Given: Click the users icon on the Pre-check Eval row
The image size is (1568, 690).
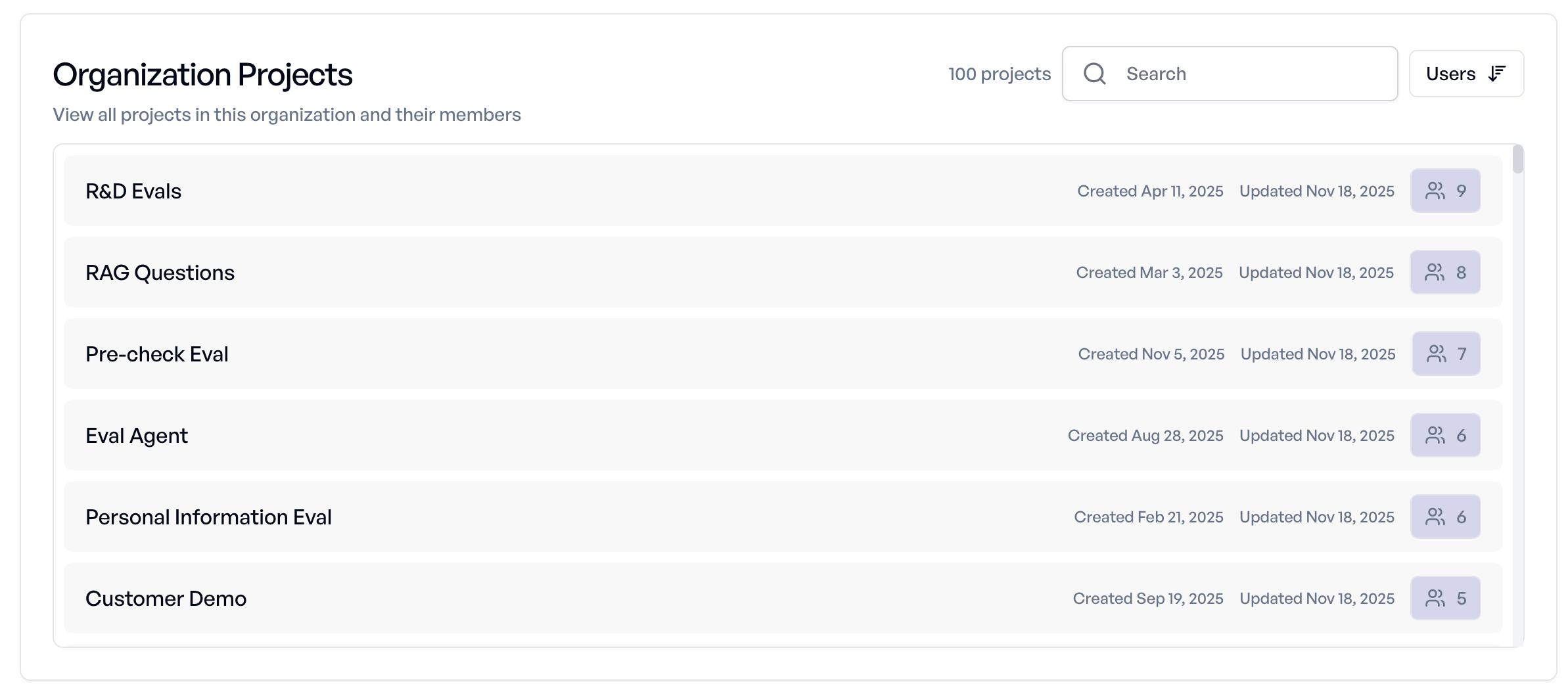Looking at the screenshot, I should pyautogui.click(x=1436, y=354).
